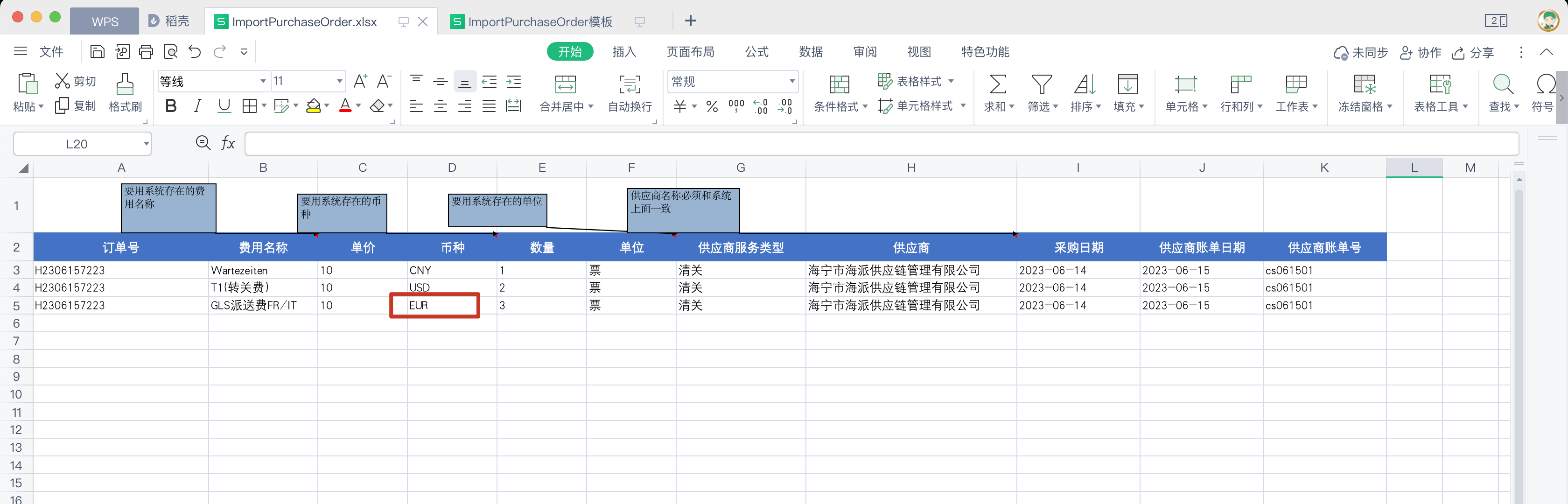Screen dimensions: 1568x504
Task: Click the Print icon in quick toolbar
Action: coord(146,52)
